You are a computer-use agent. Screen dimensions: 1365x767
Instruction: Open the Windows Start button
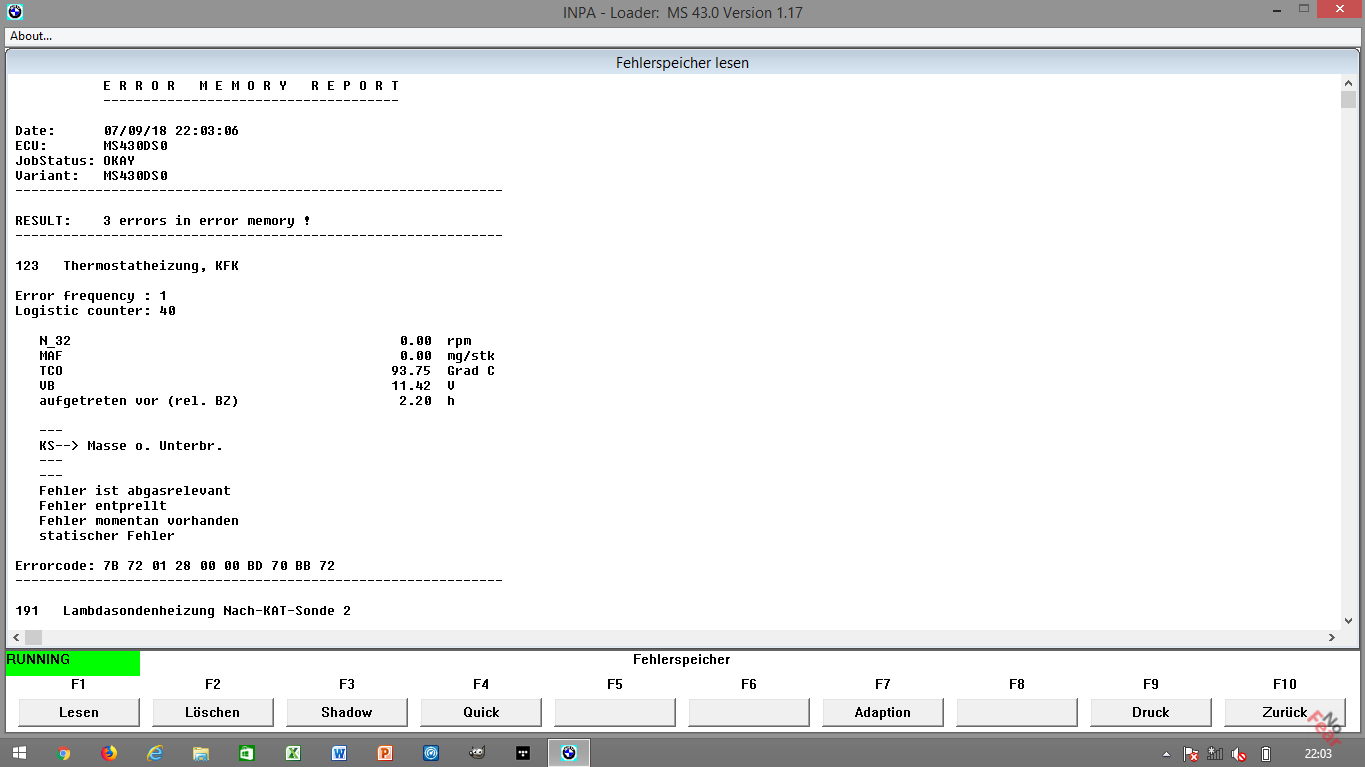(x=19, y=753)
